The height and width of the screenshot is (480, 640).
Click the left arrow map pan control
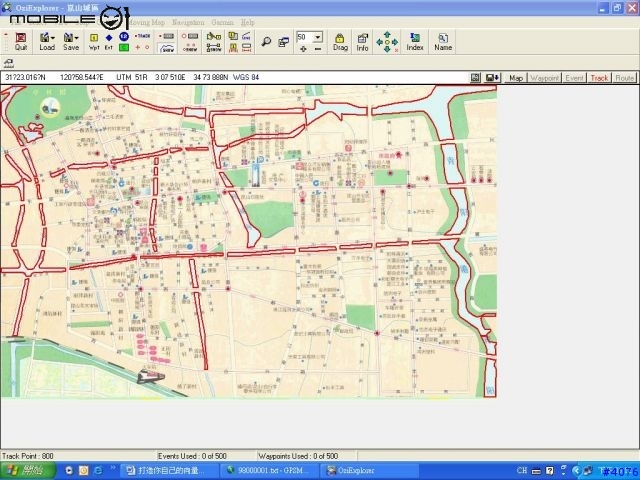[x=379, y=42]
